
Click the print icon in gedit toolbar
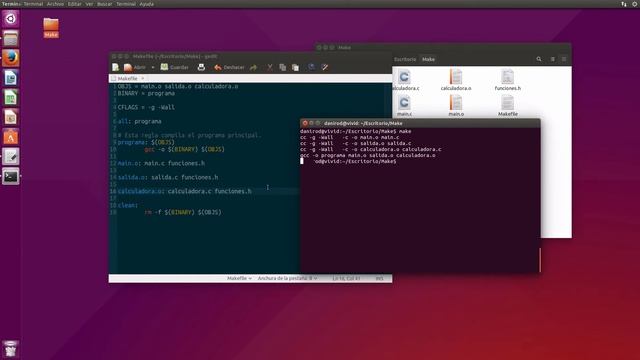coord(201,67)
